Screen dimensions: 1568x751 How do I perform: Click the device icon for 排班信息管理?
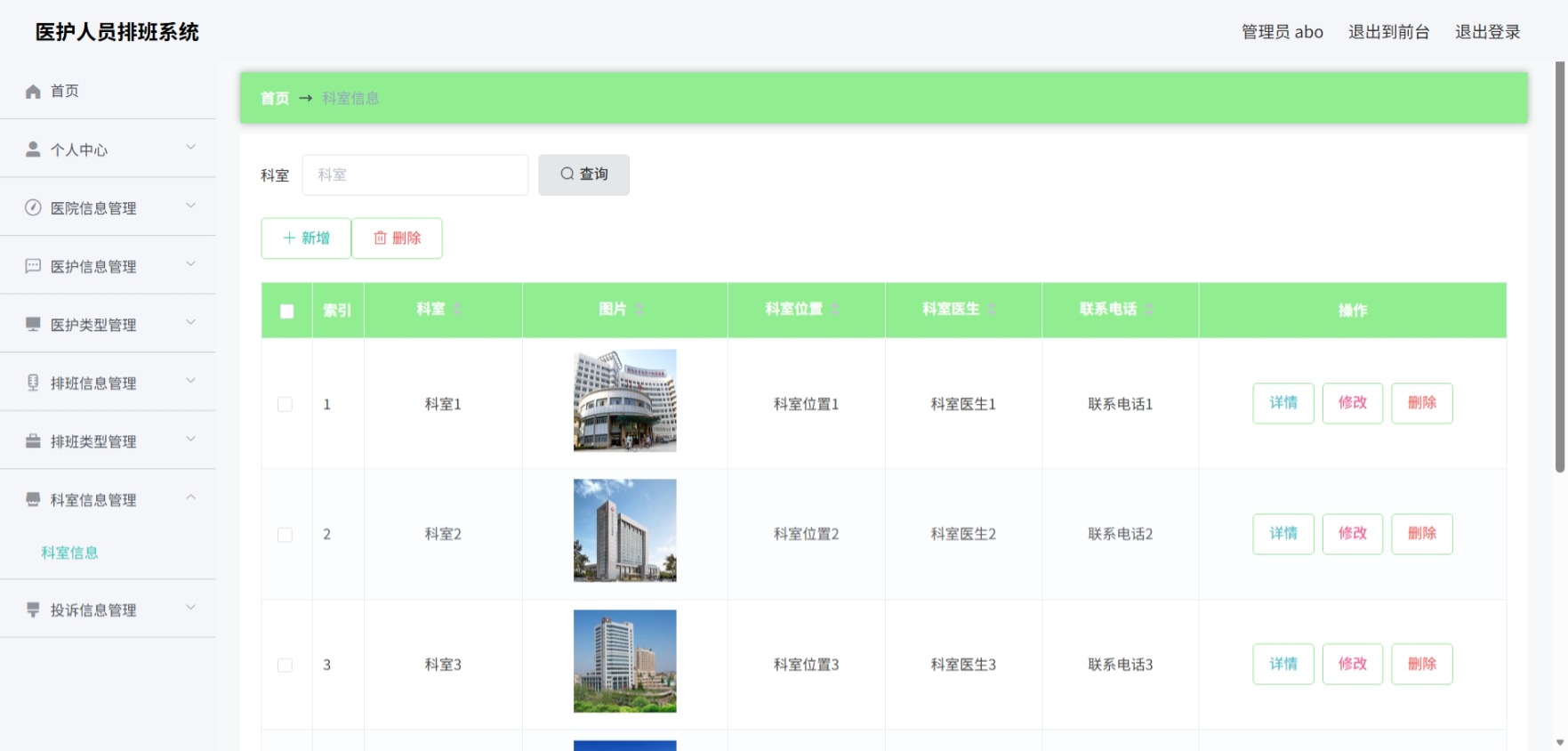pos(33,383)
